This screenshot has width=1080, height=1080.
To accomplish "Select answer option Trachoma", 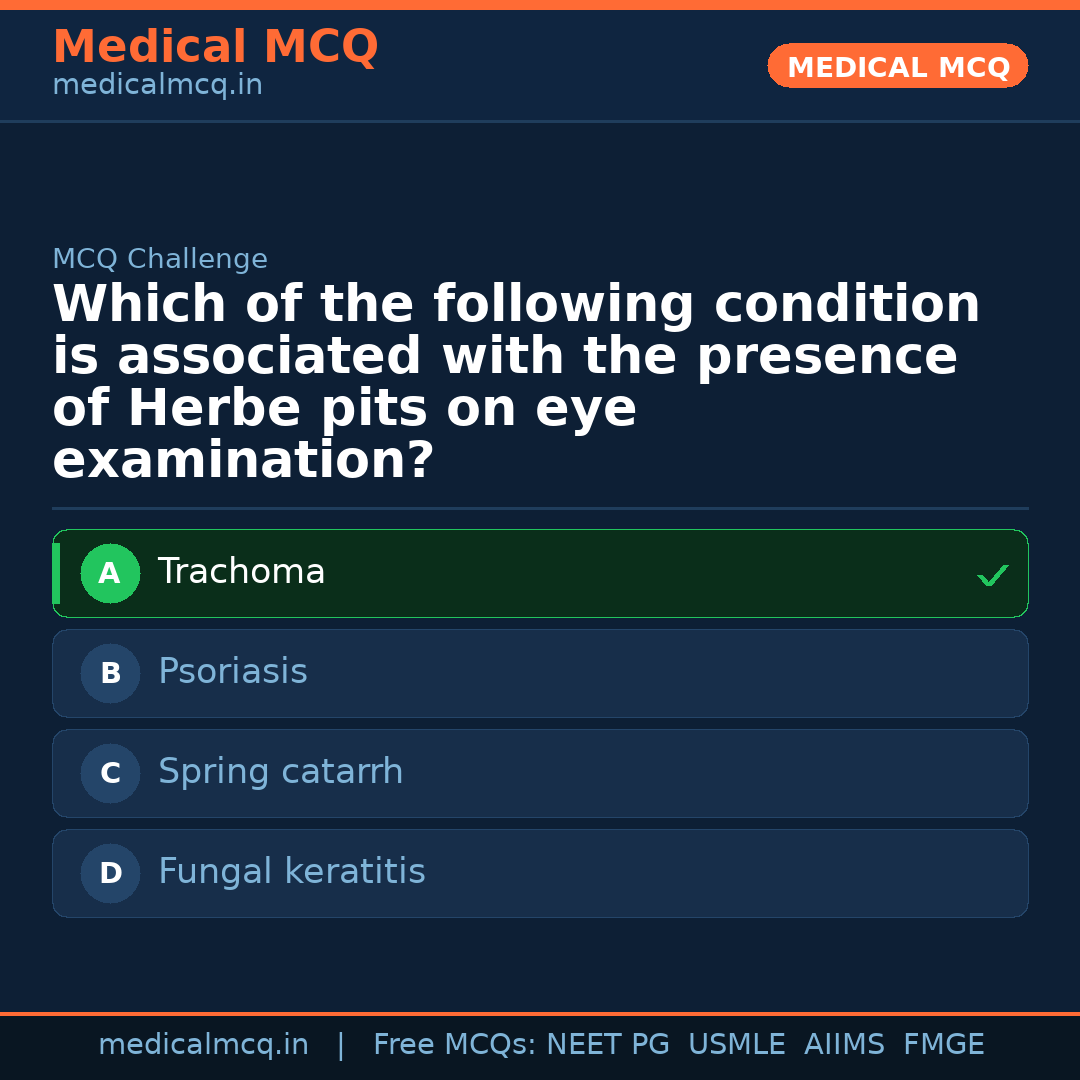I will (540, 573).
